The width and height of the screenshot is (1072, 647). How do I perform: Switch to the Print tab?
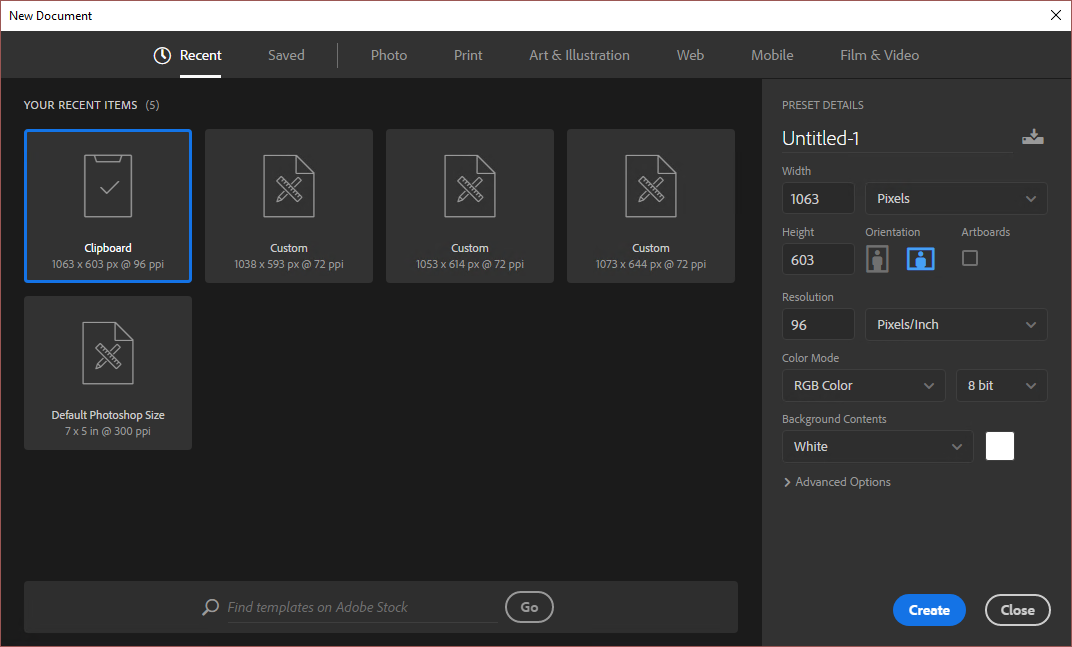[468, 55]
